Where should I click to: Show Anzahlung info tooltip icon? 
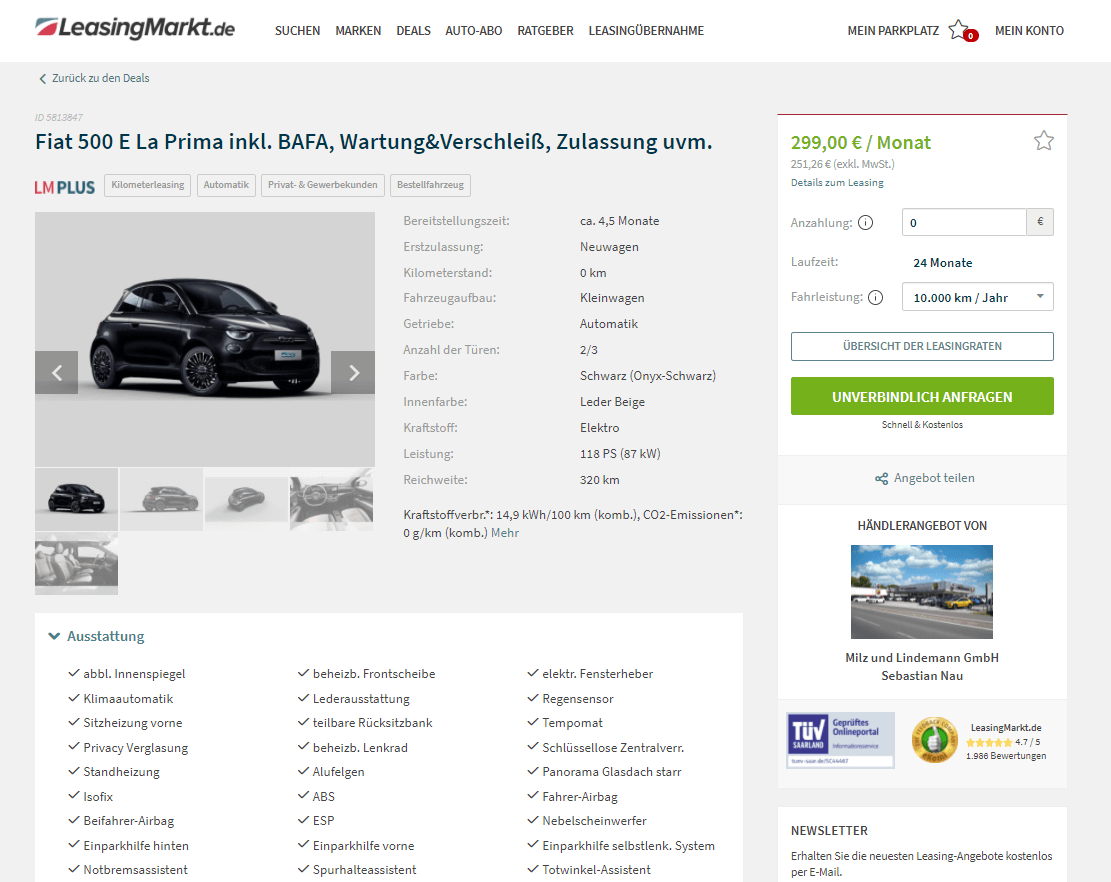(x=865, y=222)
